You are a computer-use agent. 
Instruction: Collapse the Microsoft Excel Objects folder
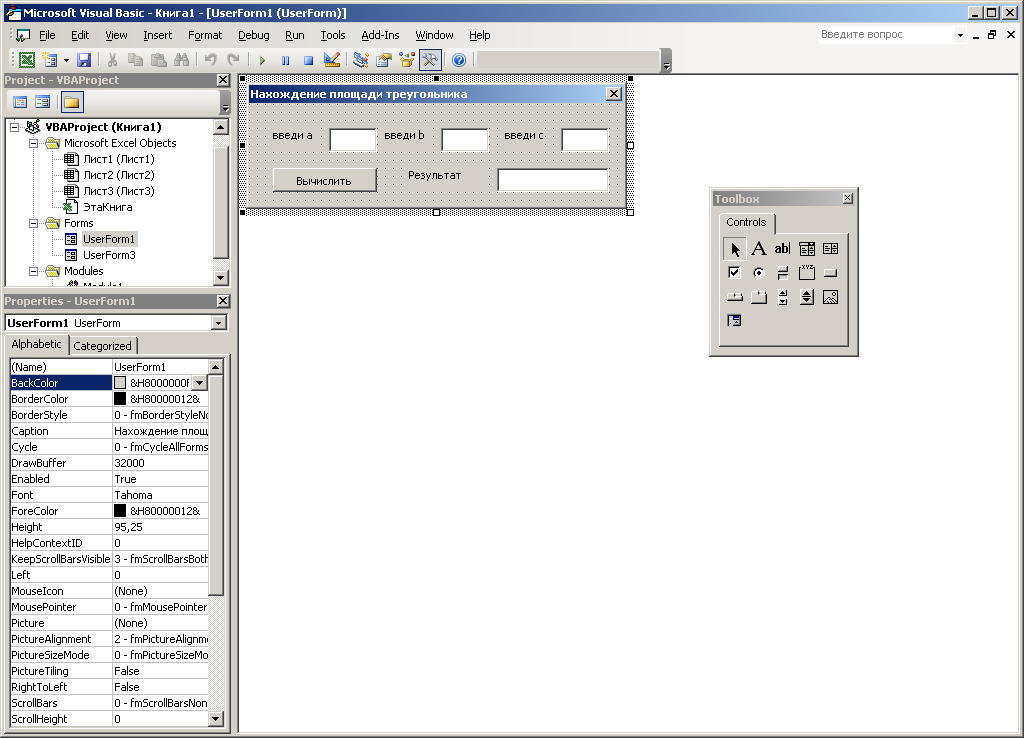tap(33, 143)
